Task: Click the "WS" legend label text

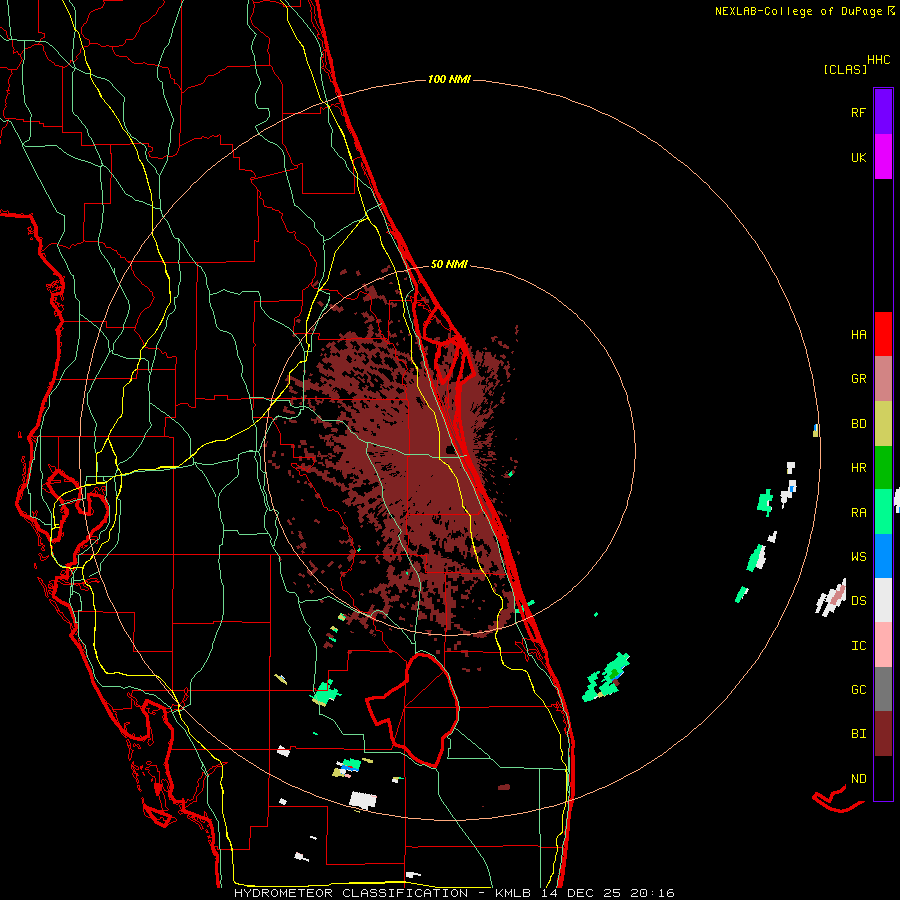Action: coord(858,557)
